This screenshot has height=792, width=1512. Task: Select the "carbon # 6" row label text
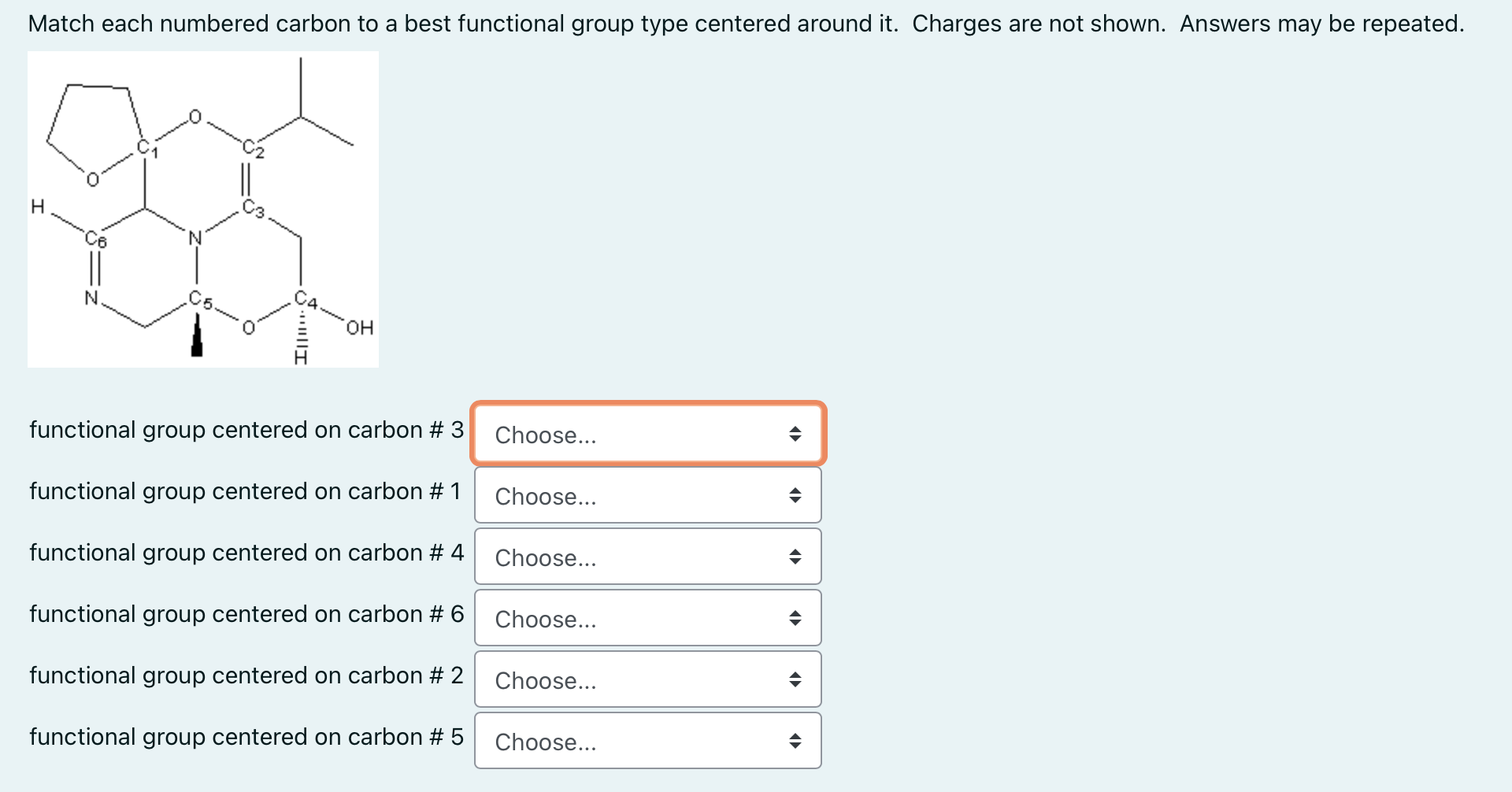[246, 614]
